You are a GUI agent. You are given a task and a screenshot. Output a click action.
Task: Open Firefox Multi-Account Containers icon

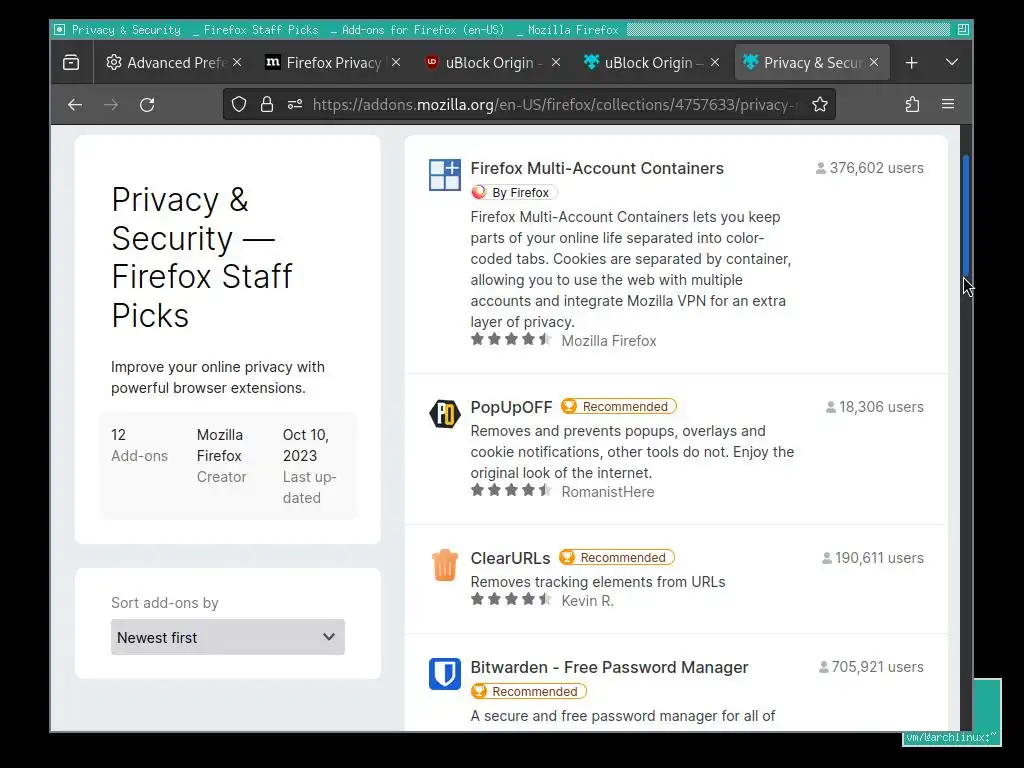click(445, 174)
